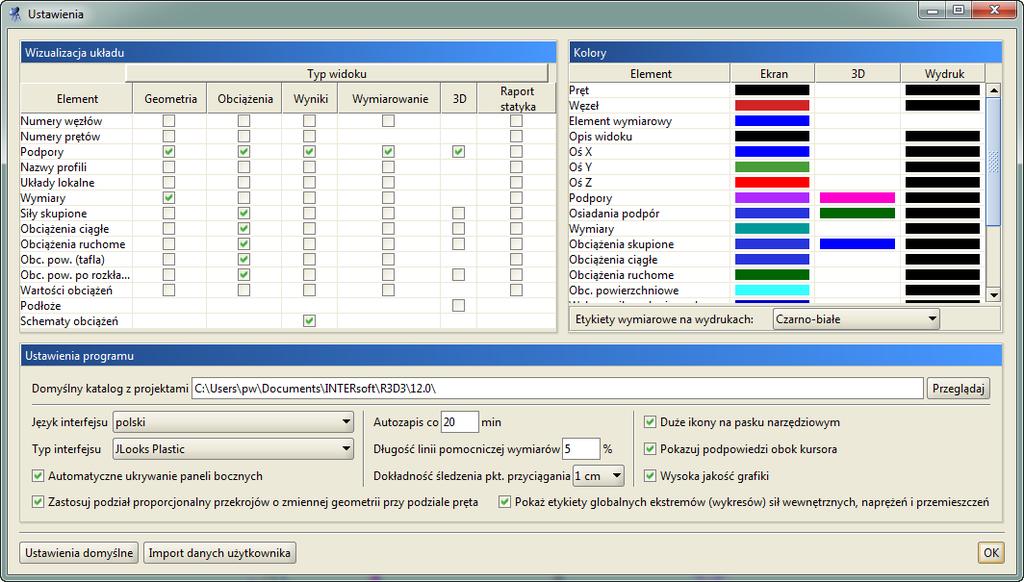Image resolution: width=1024 pixels, height=582 pixels.
Task: Click the Typ widoku header
Action: 336,73
